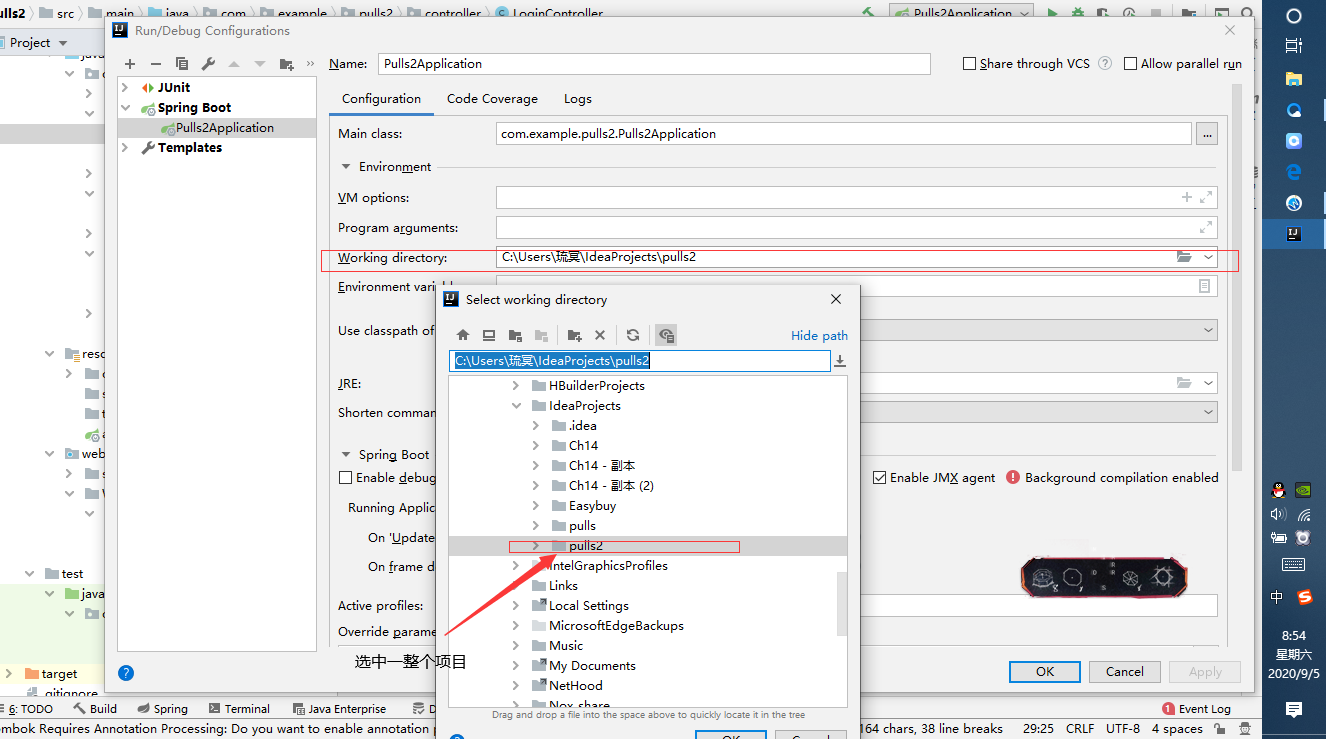Click the Main class input field
This screenshot has height=739, width=1326.
844,134
